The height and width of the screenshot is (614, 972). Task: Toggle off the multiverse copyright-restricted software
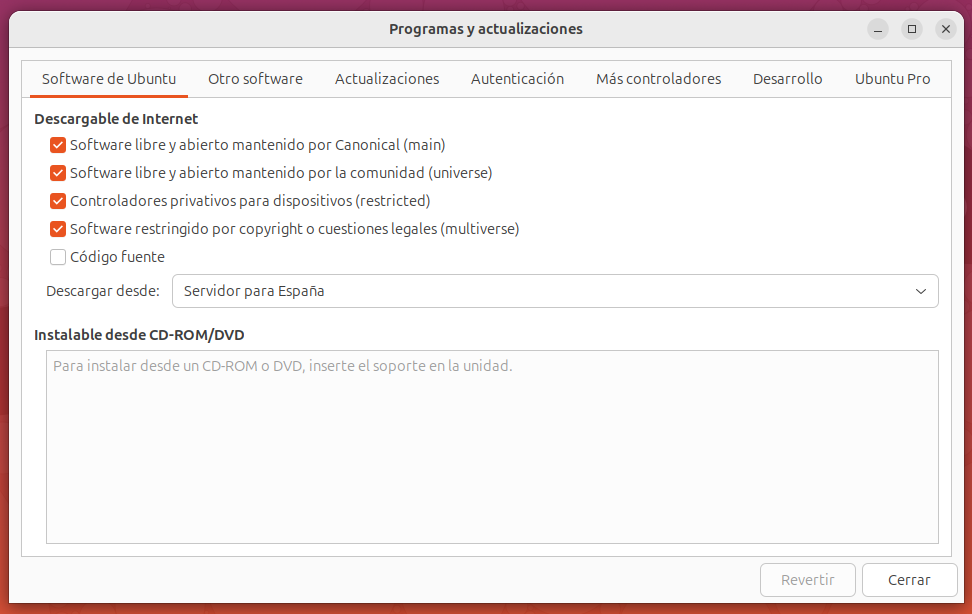57,229
